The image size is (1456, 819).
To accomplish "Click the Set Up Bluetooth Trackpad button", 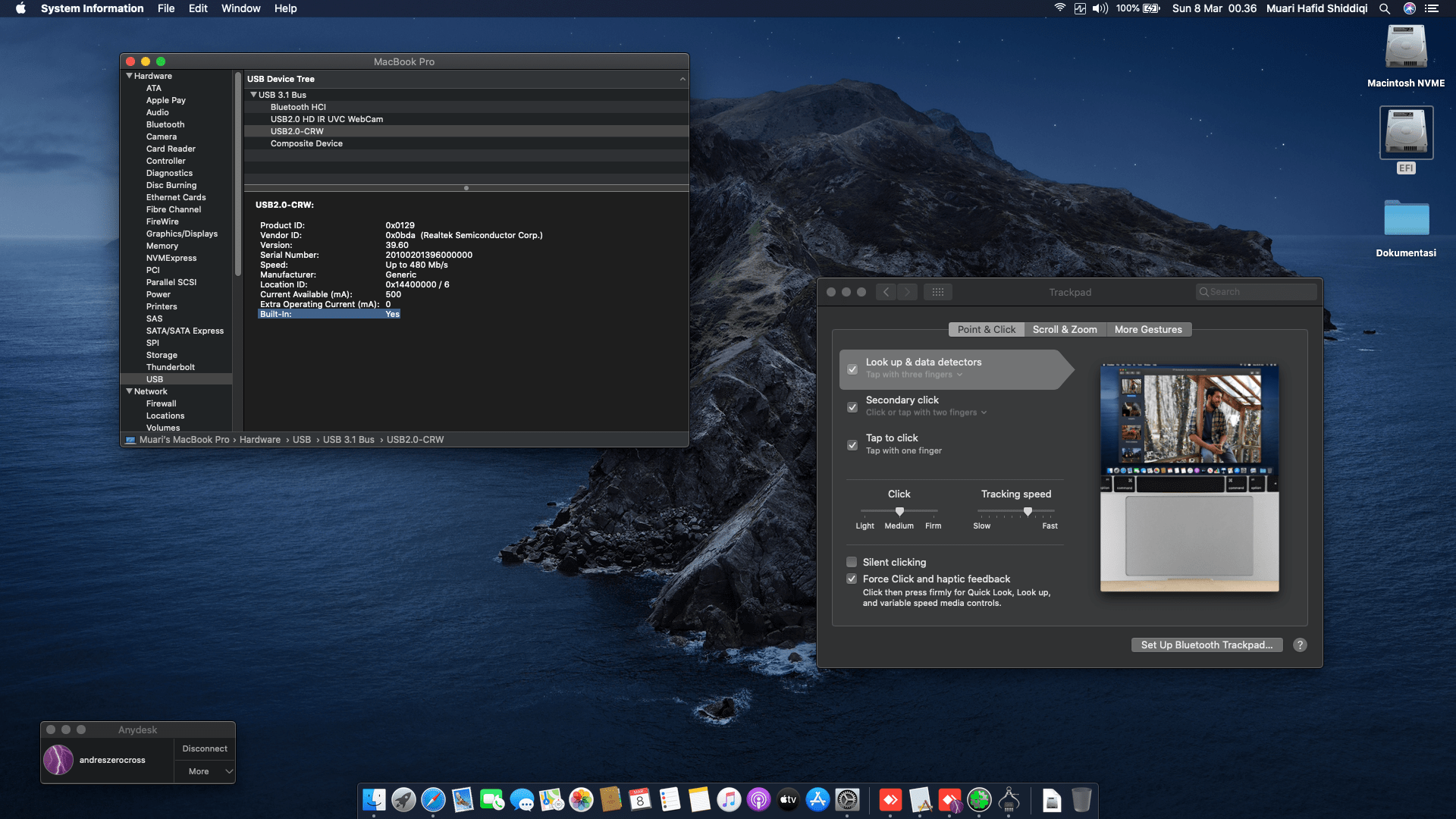I will tap(1207, 645).
